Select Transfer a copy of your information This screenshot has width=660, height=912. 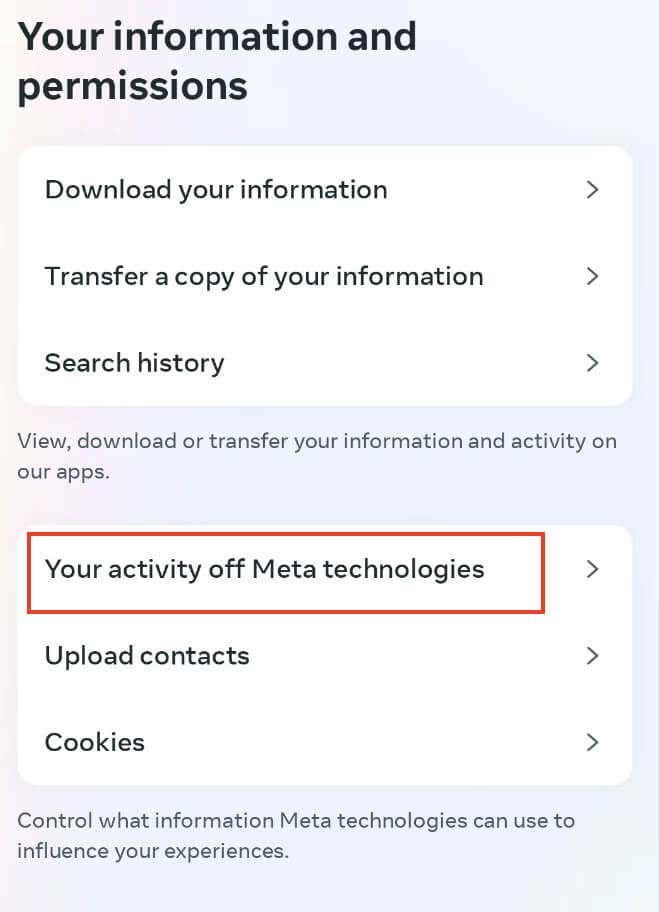click(263, 277)
